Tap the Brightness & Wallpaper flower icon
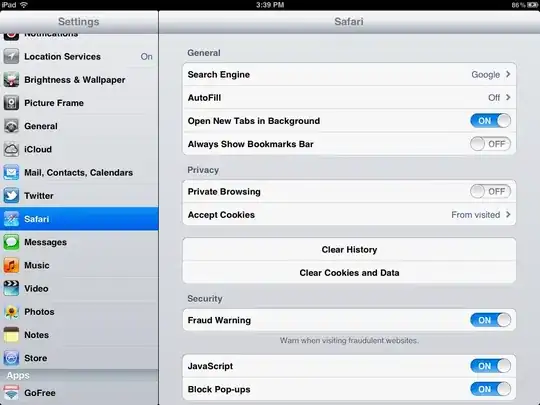 11,80
